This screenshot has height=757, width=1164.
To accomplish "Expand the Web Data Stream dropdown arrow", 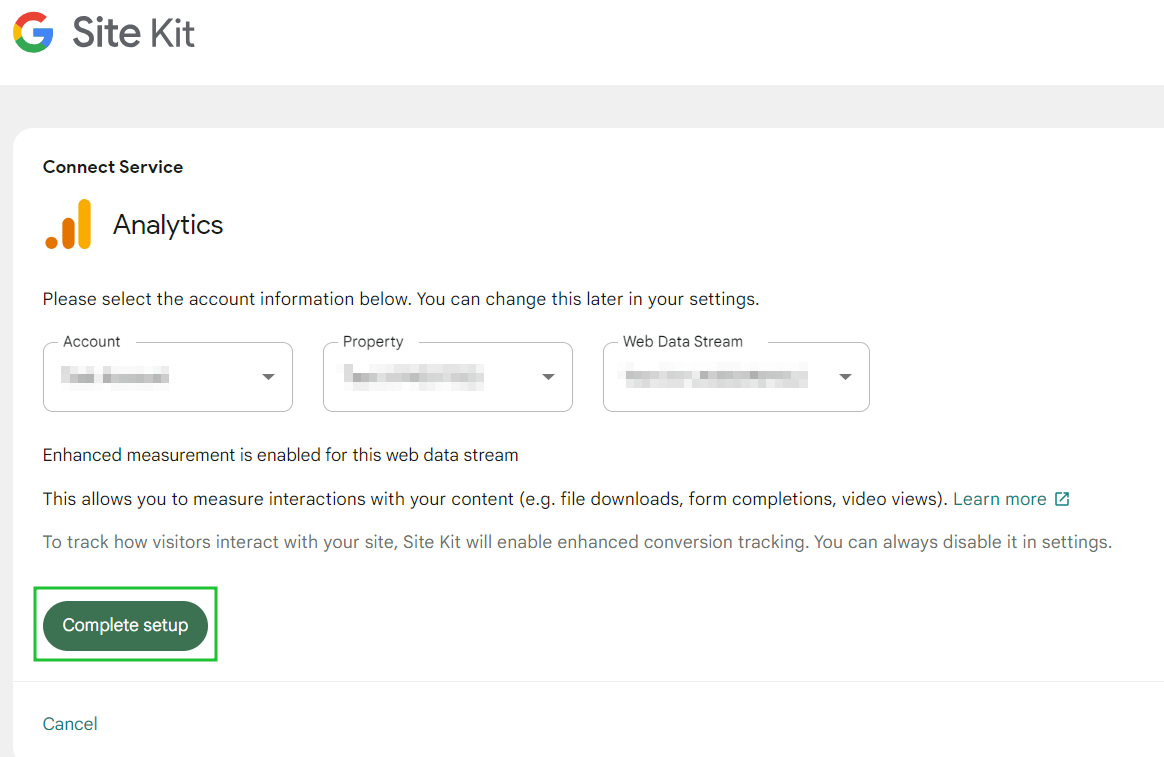I will point(845,377).
